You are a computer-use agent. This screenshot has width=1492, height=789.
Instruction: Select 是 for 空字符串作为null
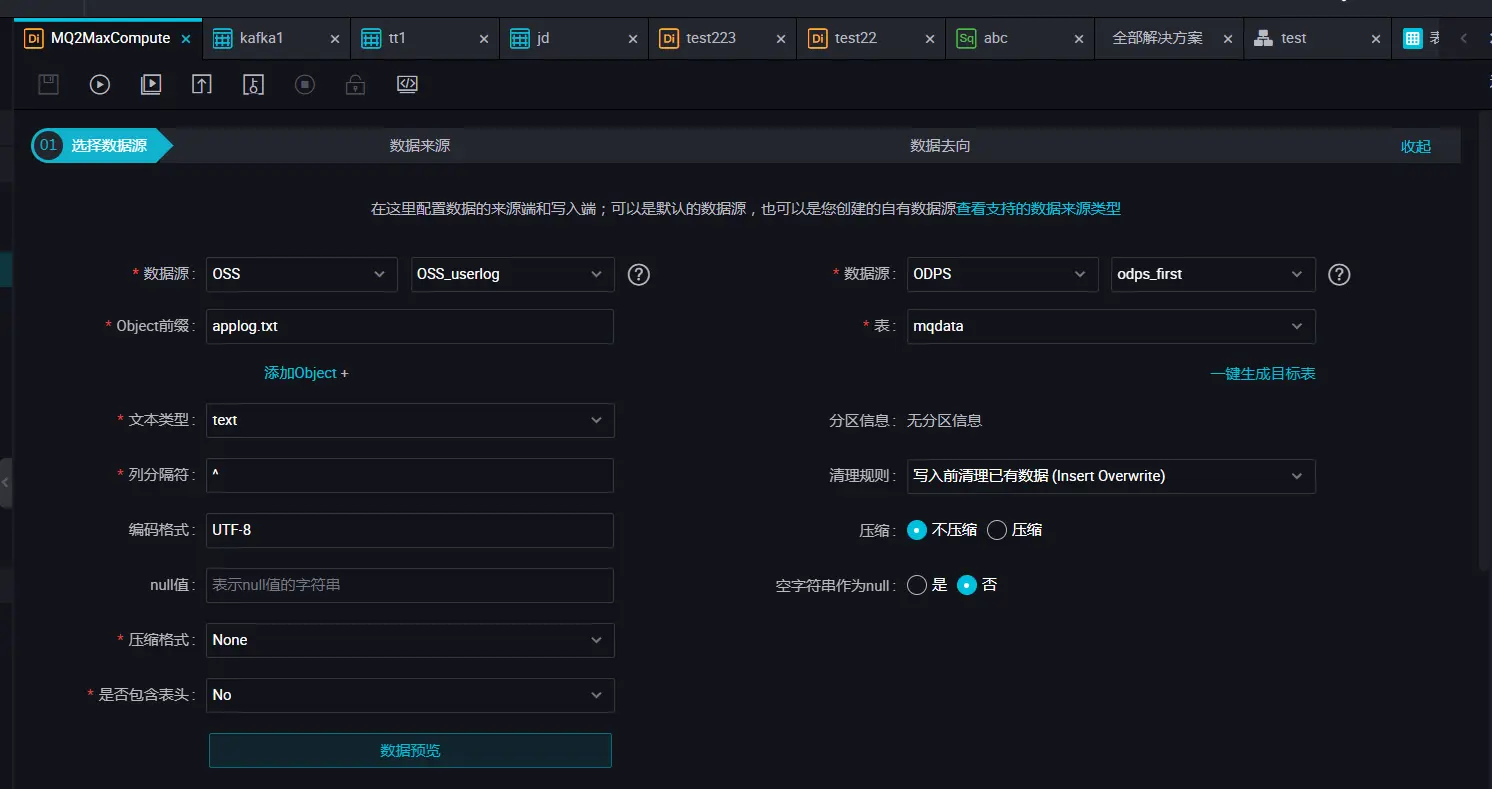(917, 585)
